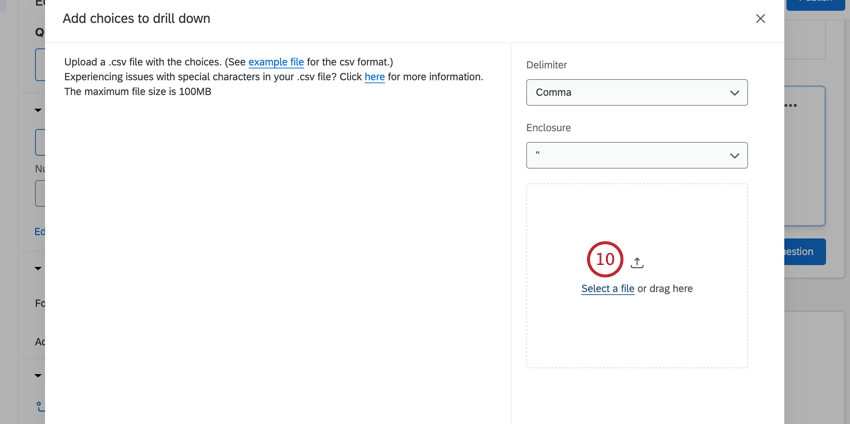The width and height of the screenshot is (850, 424).
Task: Click the chevron on the Enclosure dropdown
Action: (734, 156)
